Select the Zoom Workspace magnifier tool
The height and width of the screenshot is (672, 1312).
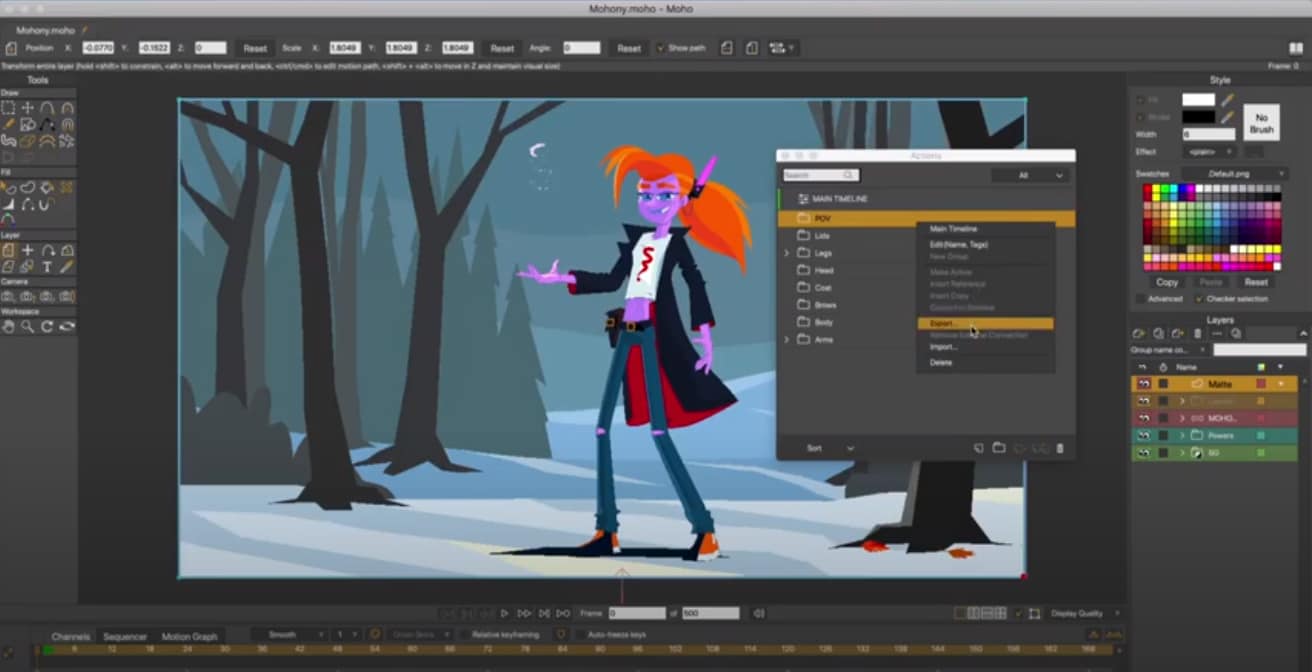click(x=27, y=326)
